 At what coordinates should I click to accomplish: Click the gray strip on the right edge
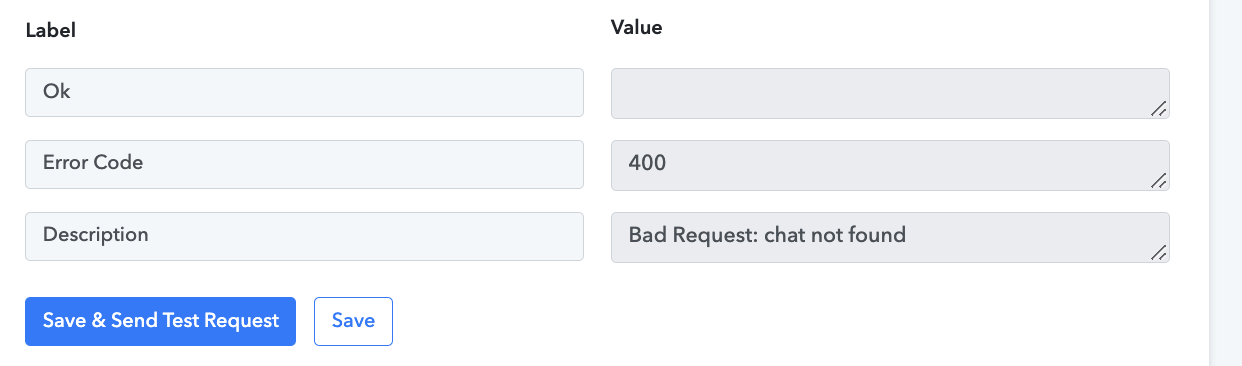[1226, 183]
